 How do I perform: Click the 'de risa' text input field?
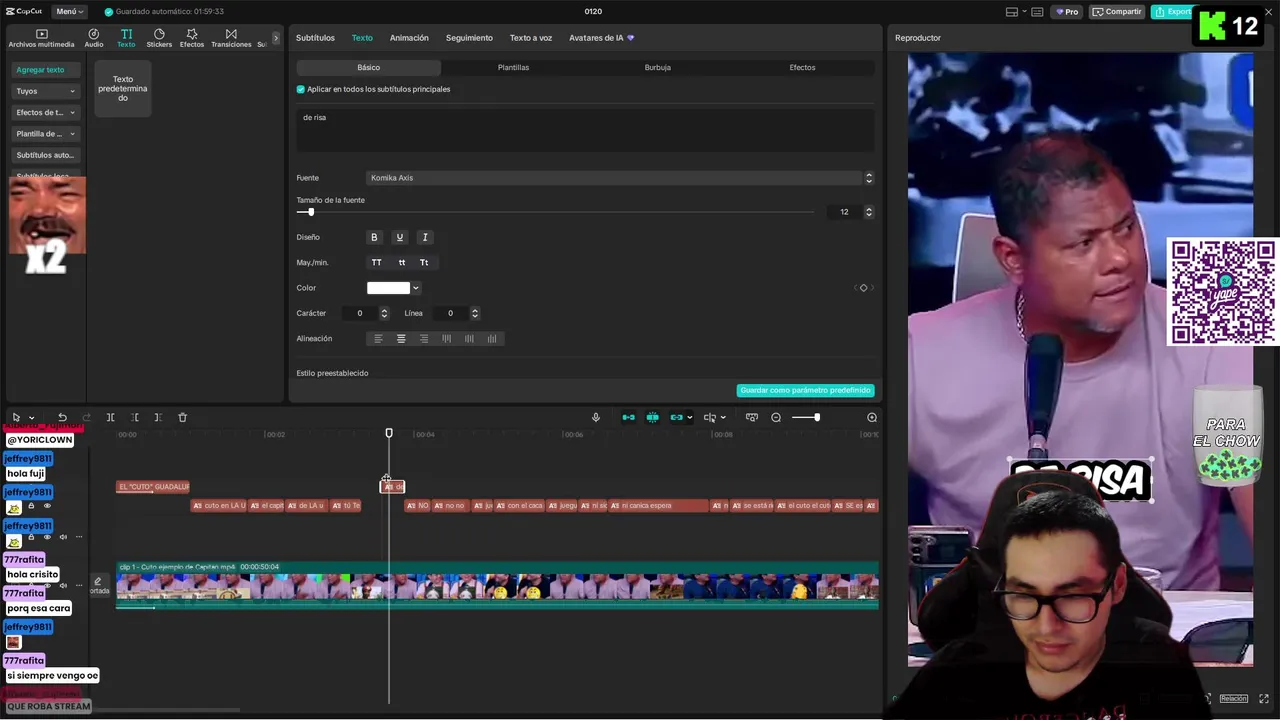(585, 129)
